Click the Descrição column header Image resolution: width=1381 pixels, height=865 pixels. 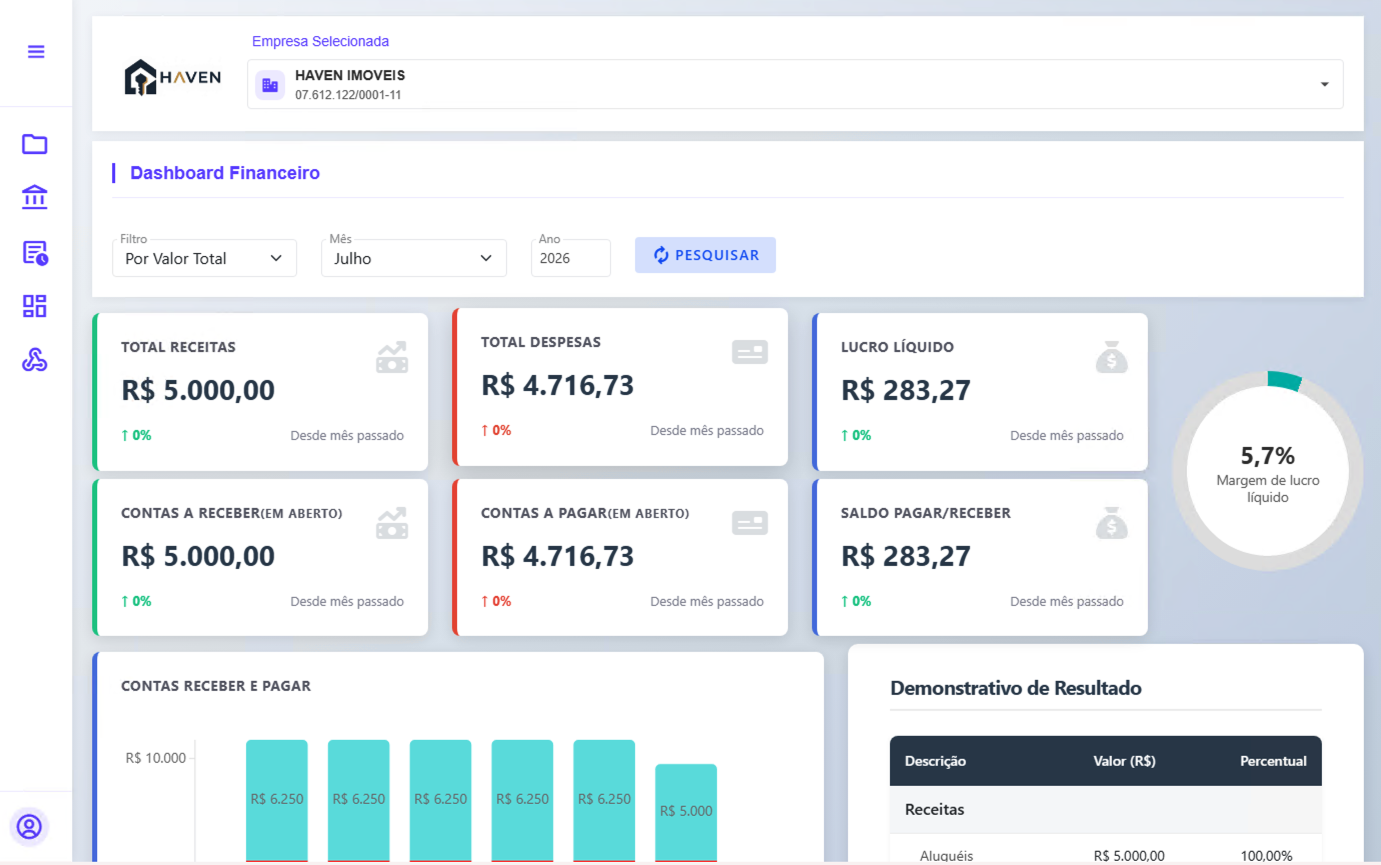pos(935,761)
